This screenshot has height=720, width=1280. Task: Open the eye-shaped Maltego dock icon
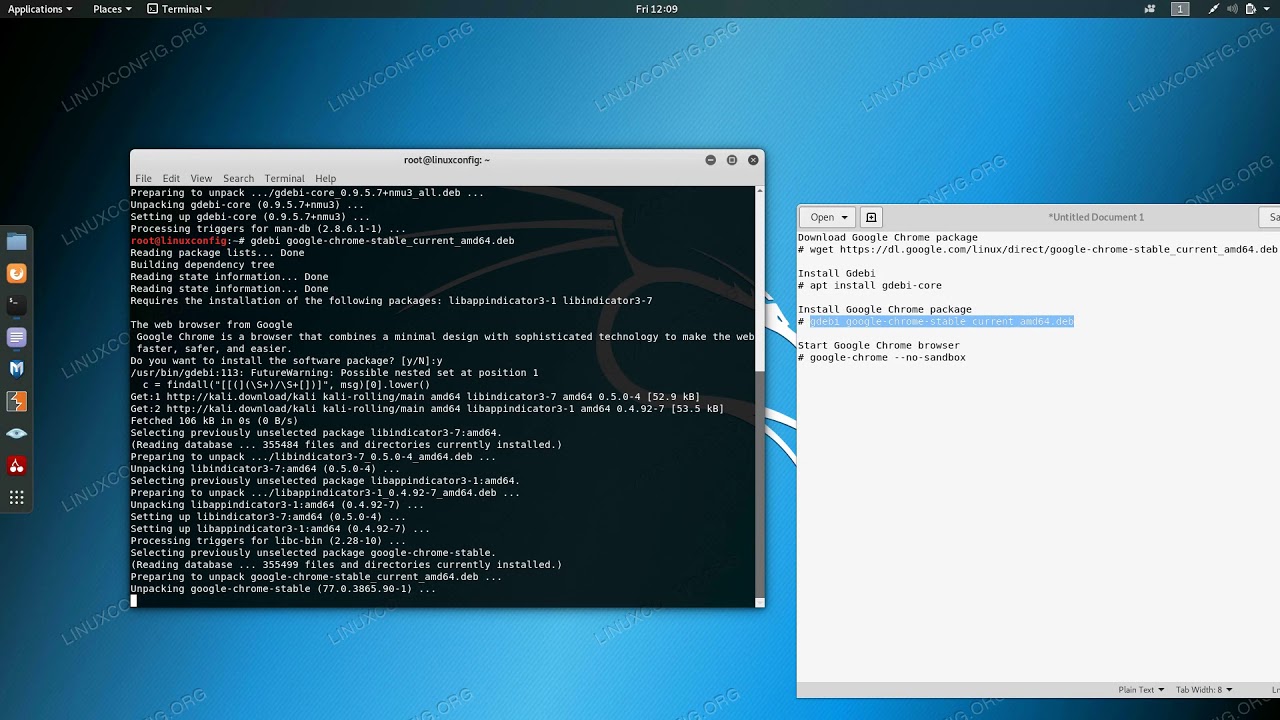tap(16, 433)
